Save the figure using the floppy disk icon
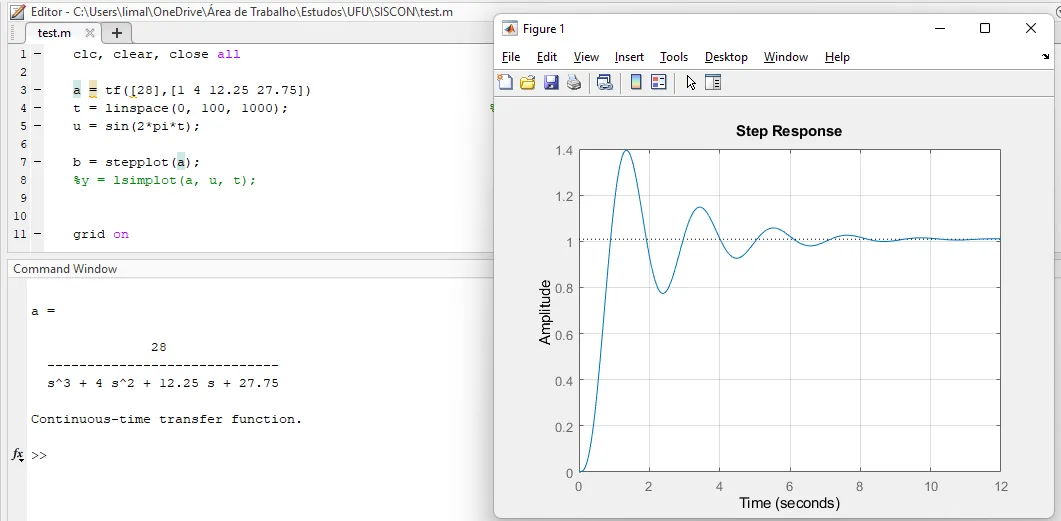This screenshot has height=521, width=1061. (x=551, y=83)
